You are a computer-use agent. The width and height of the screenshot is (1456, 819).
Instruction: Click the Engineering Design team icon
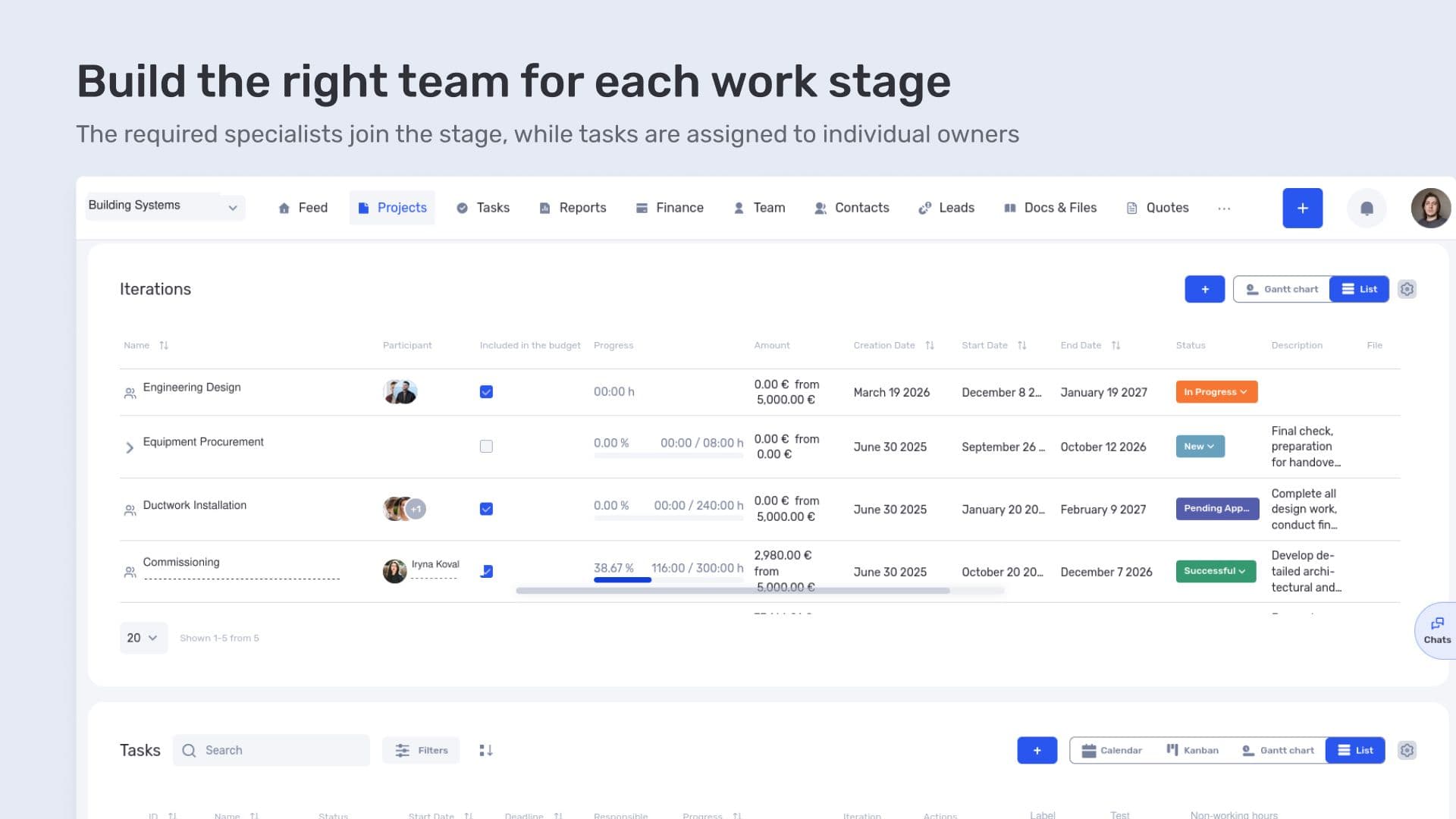pos(130,393)
